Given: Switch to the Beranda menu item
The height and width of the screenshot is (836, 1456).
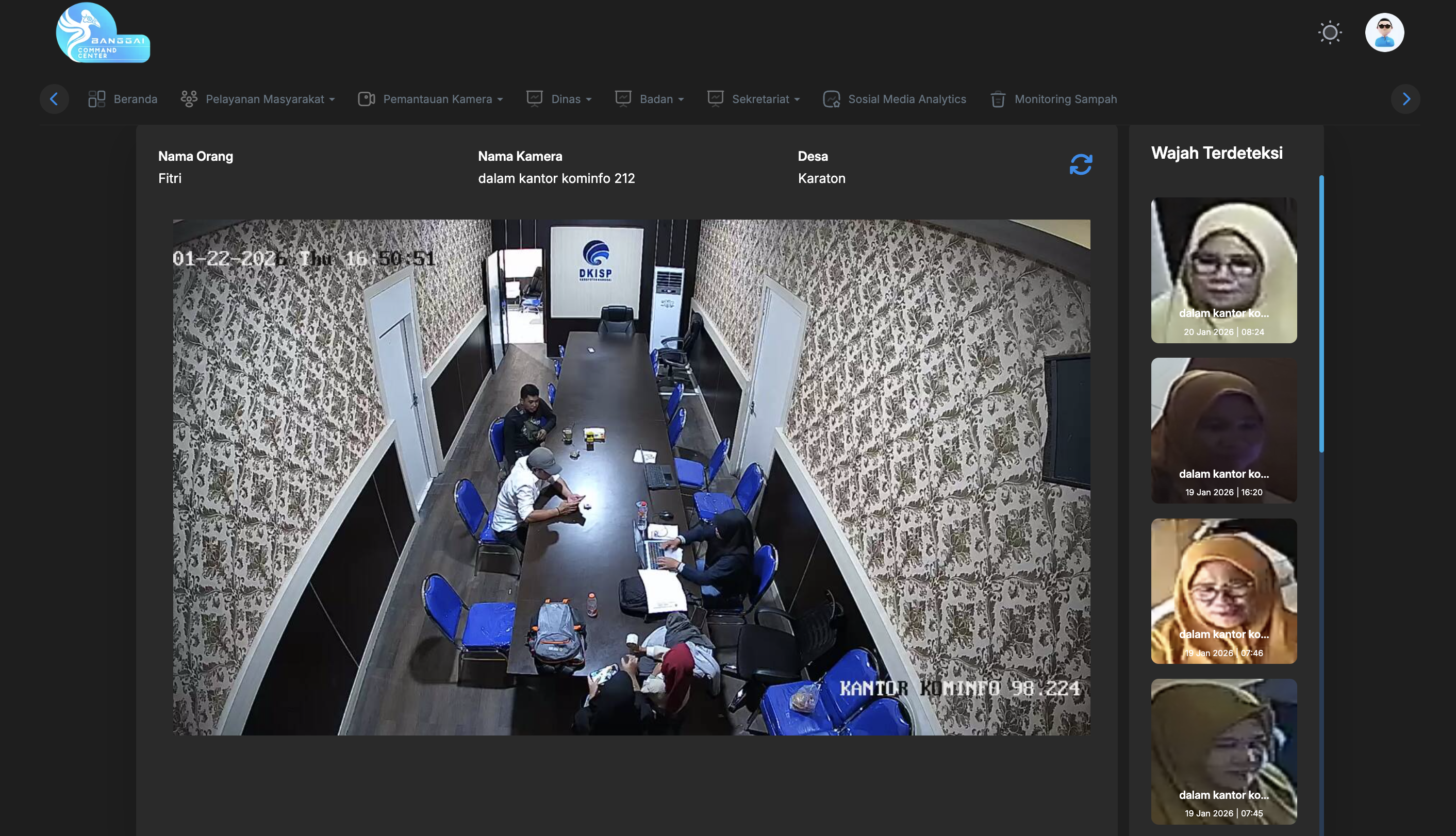Looking at the screenshot, I should [x=136, y=98].
